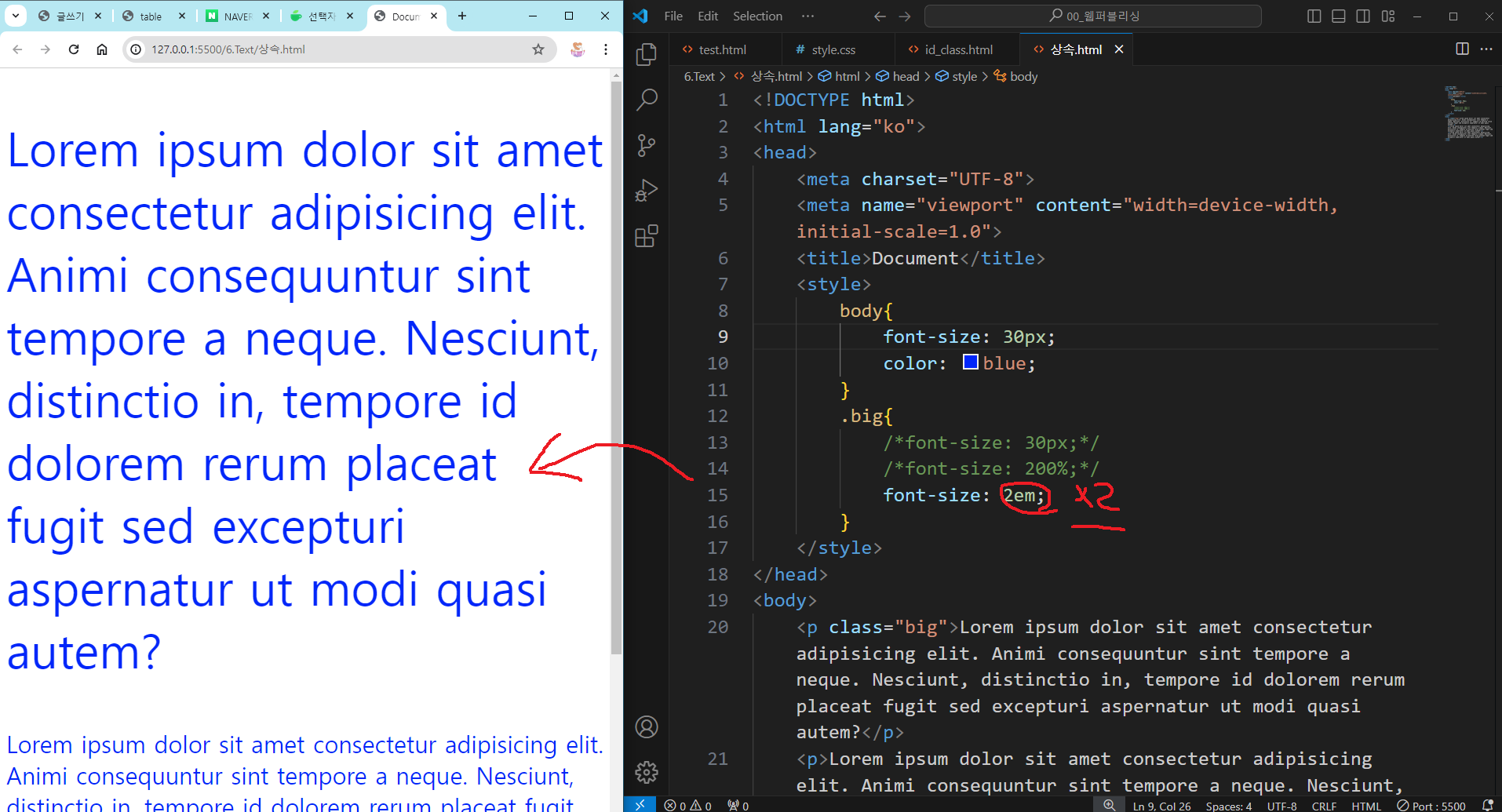Go back using VS Code navigation arrow
The height and width of the screenshot is (812, 1502).
(x=880, y=16)
